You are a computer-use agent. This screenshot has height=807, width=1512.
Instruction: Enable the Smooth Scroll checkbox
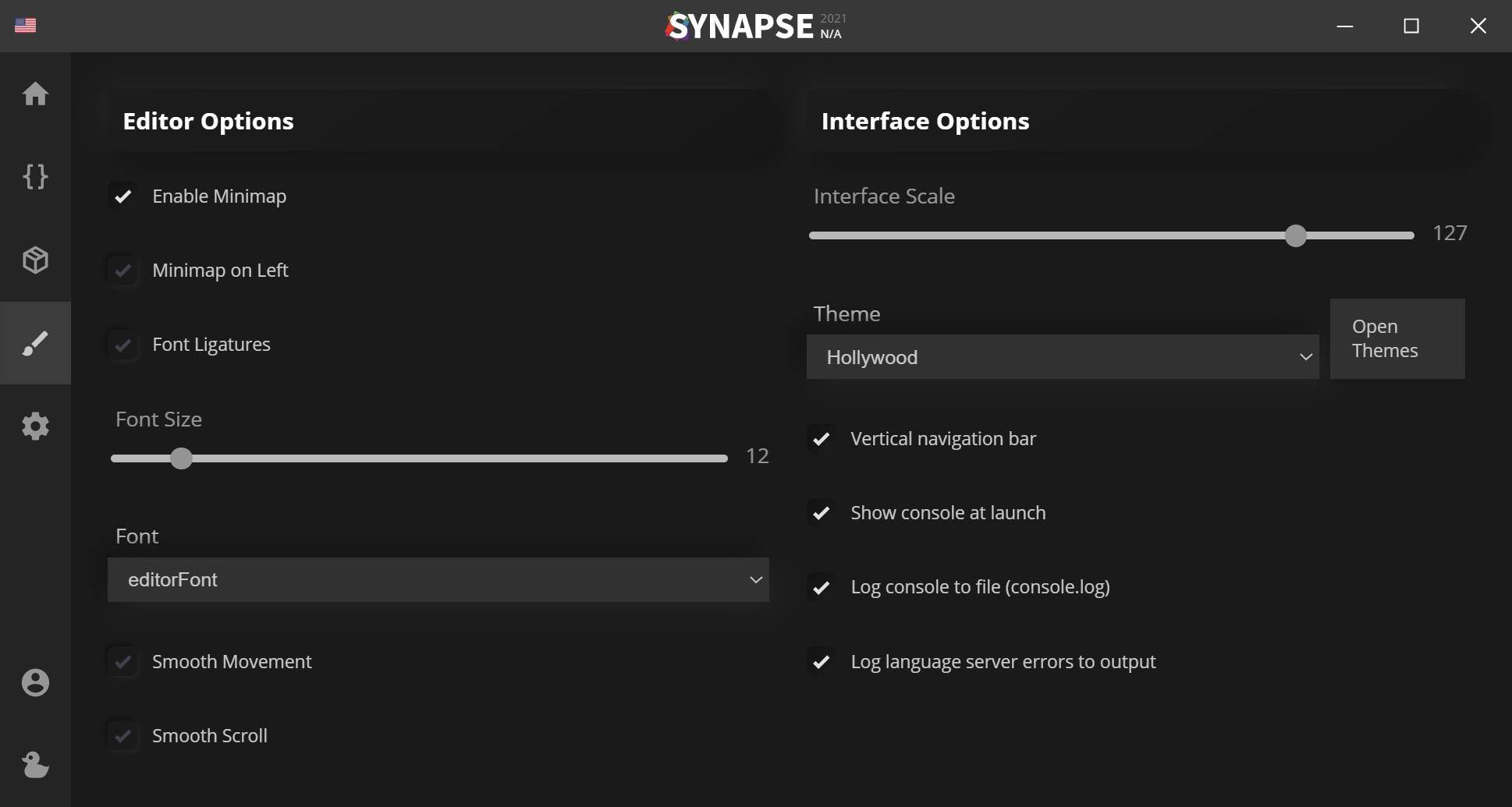[123, 736]
